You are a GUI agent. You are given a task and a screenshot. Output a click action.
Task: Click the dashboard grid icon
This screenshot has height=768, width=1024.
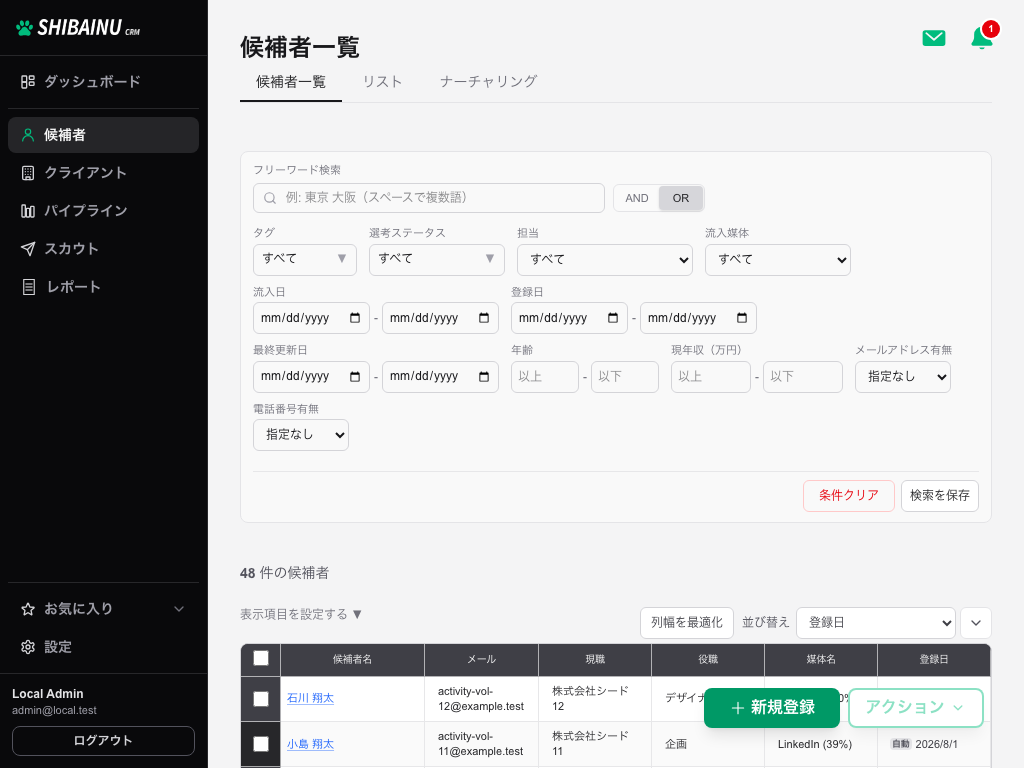pos(27,82)
